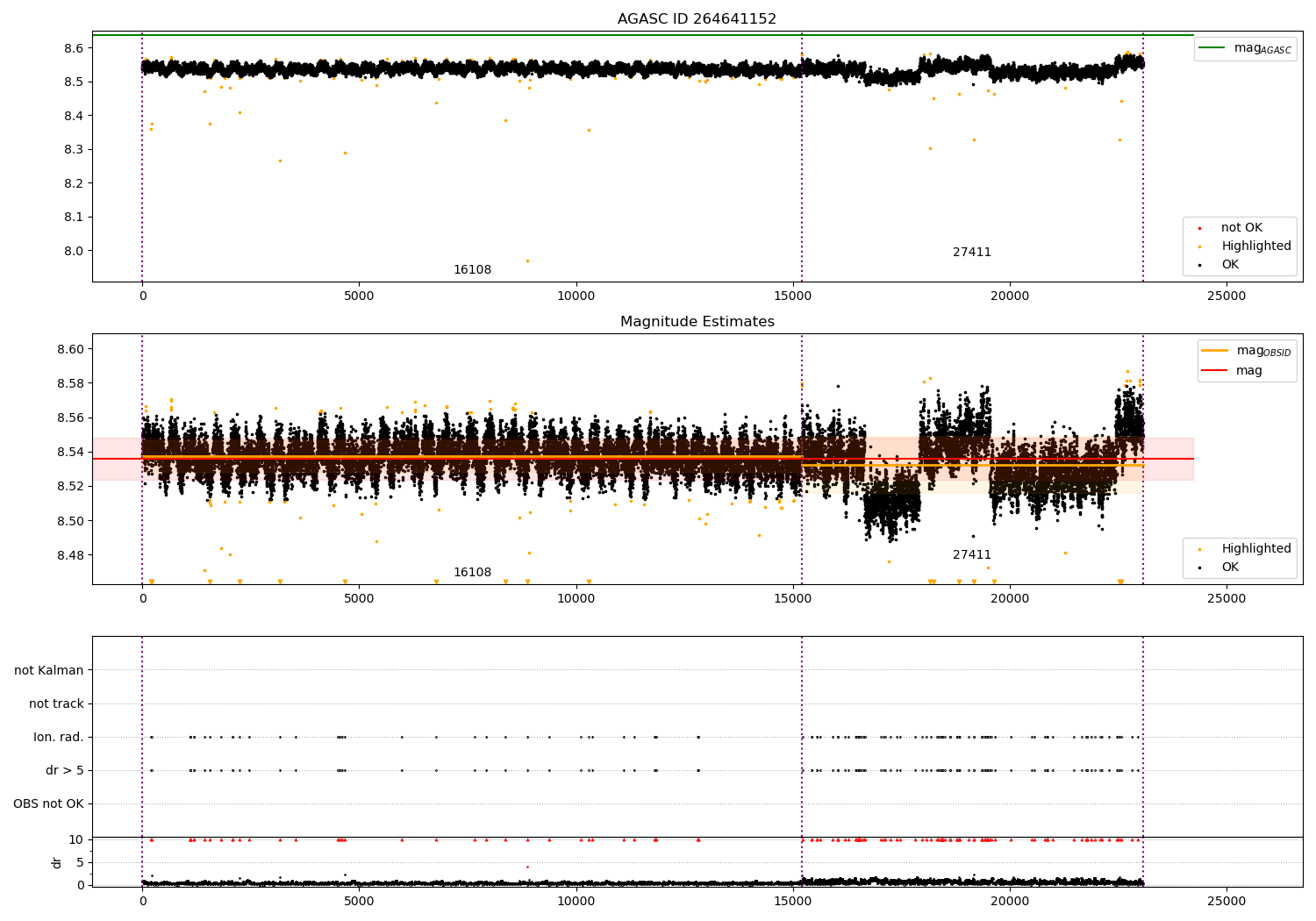Click the orange line swatch beside mag OBSID

pyautogui.click(x=1214, y=350)
